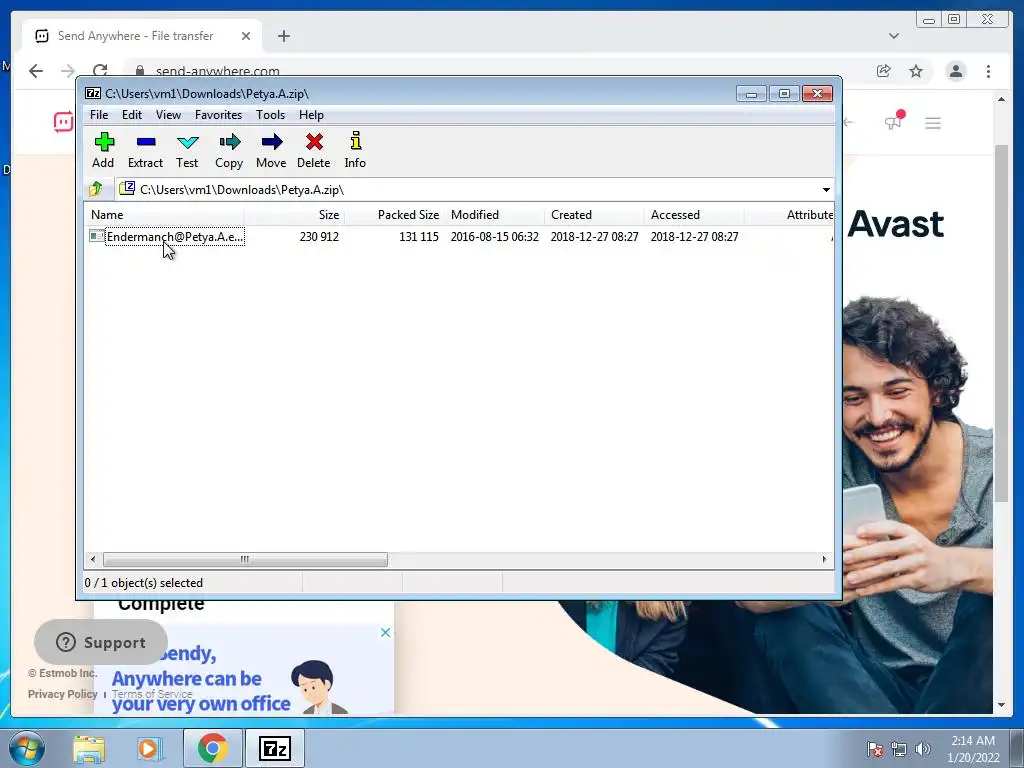Sort by the Name column header
Viewport: 1024px width, 768px height.
click(165, 215)
